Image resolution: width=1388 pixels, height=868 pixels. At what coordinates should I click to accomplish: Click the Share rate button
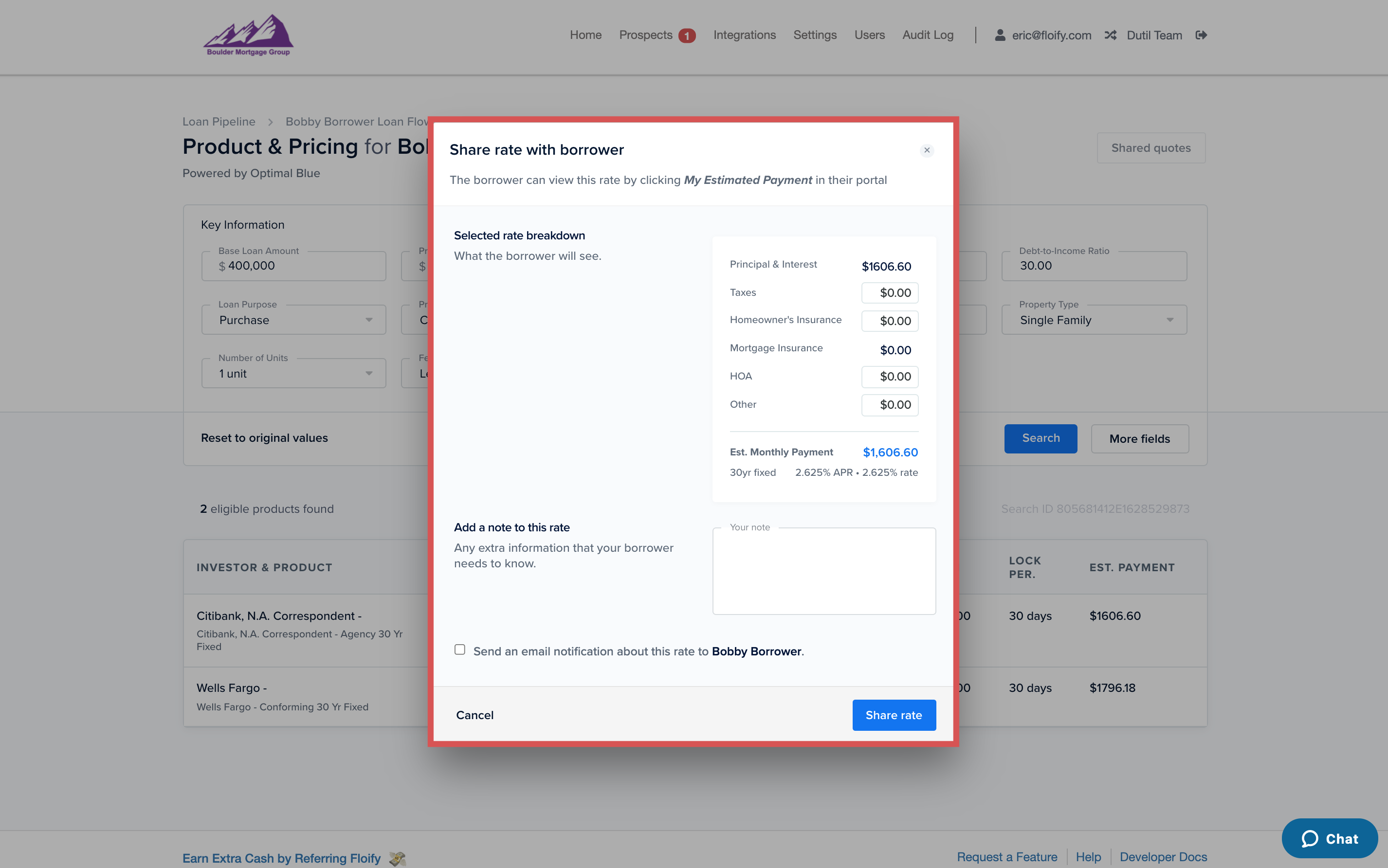[894, 715]
